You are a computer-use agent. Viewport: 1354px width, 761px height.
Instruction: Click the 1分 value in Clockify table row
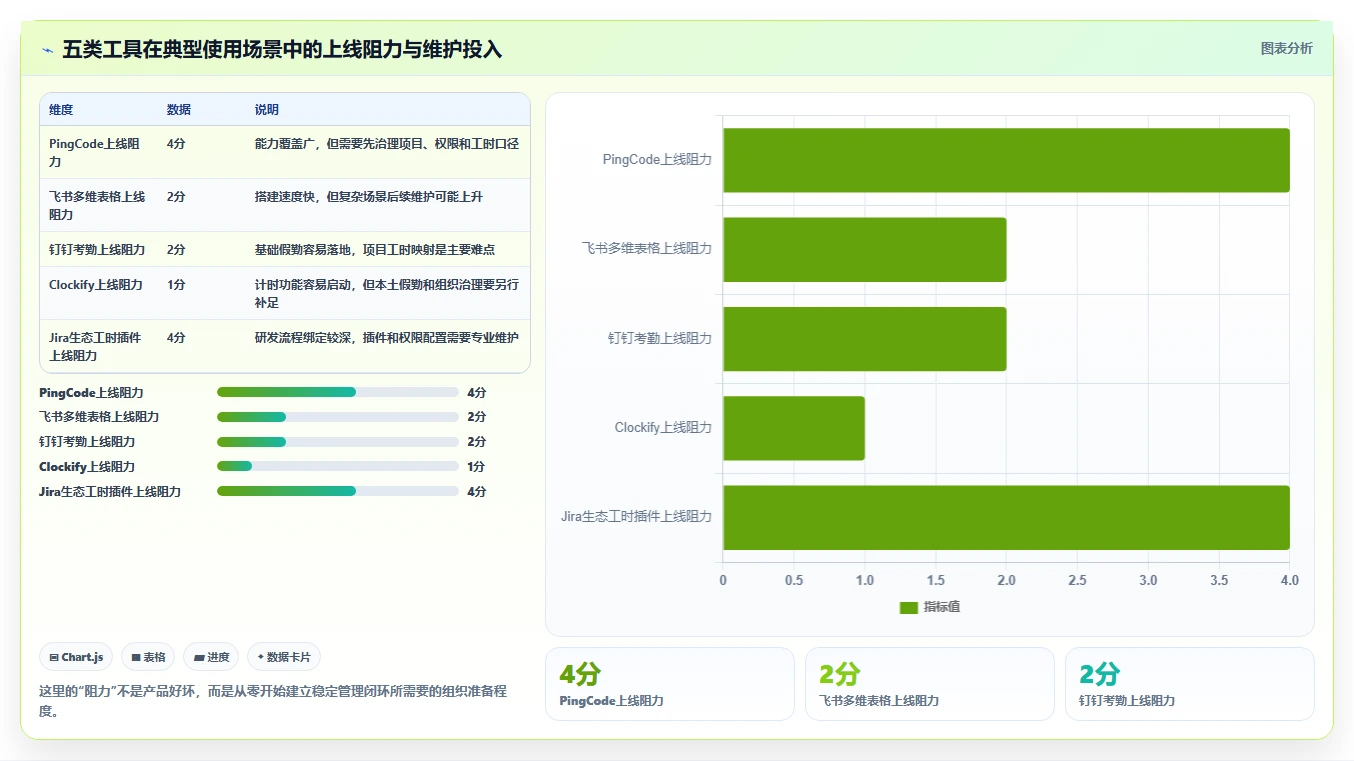click(176, 285)
